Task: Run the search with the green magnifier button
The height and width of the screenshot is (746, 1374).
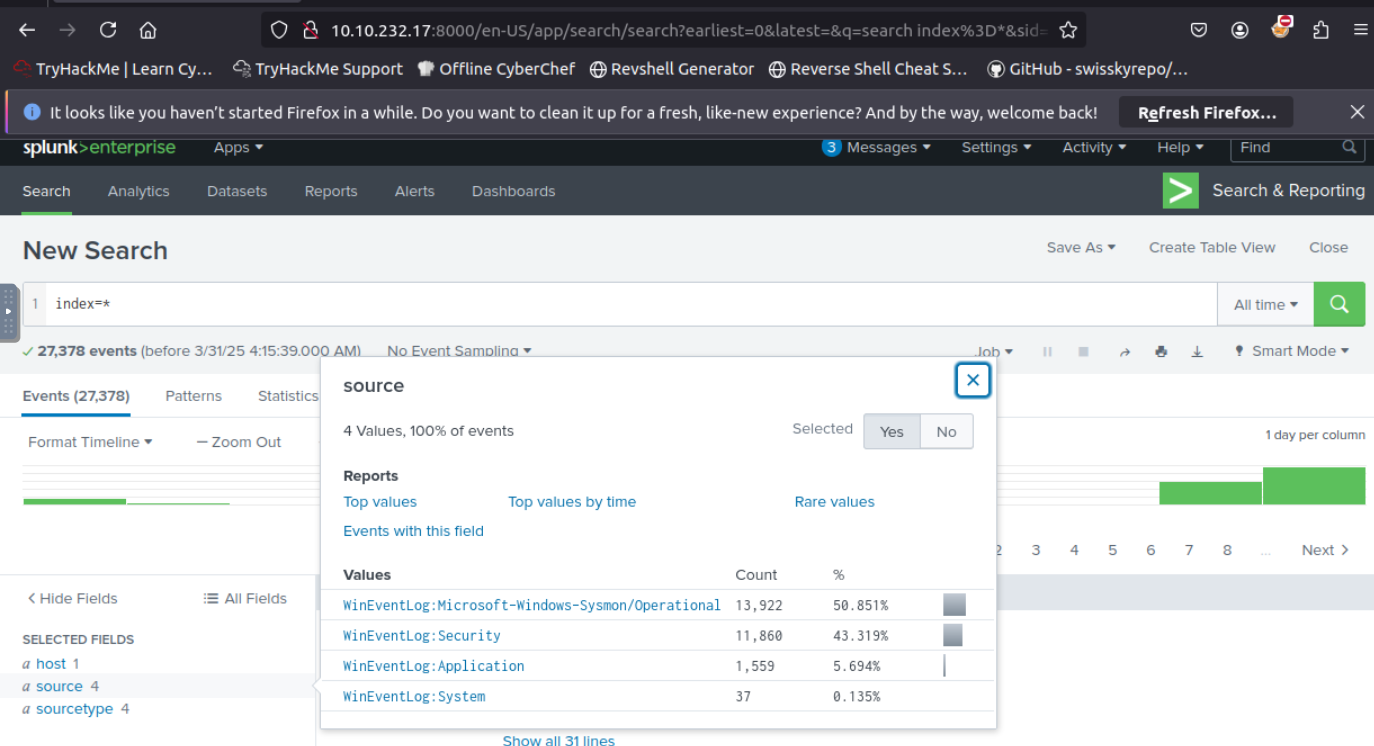Action: point(1338,304)
